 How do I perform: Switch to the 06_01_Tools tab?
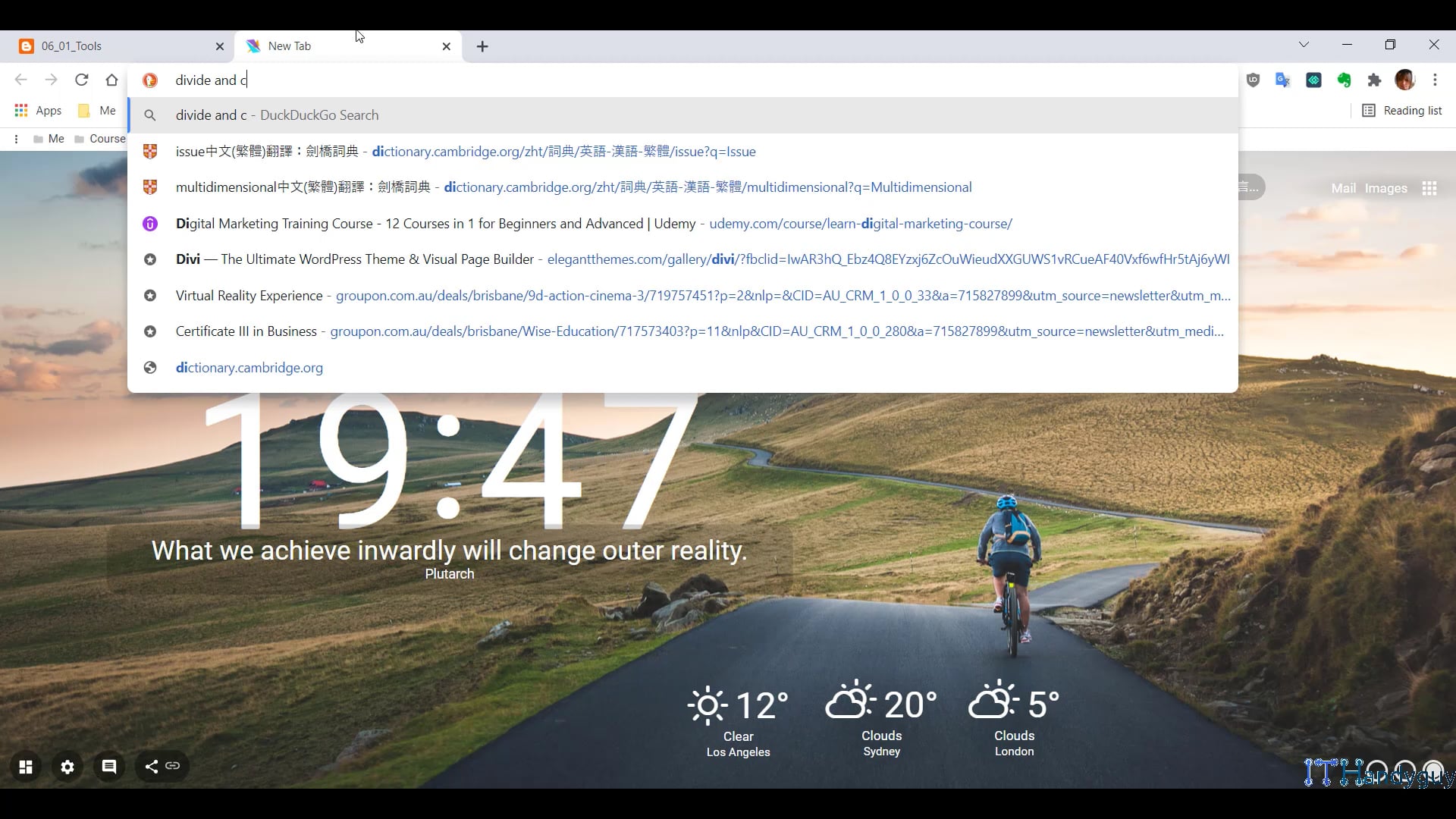click(x=114, y=46)
